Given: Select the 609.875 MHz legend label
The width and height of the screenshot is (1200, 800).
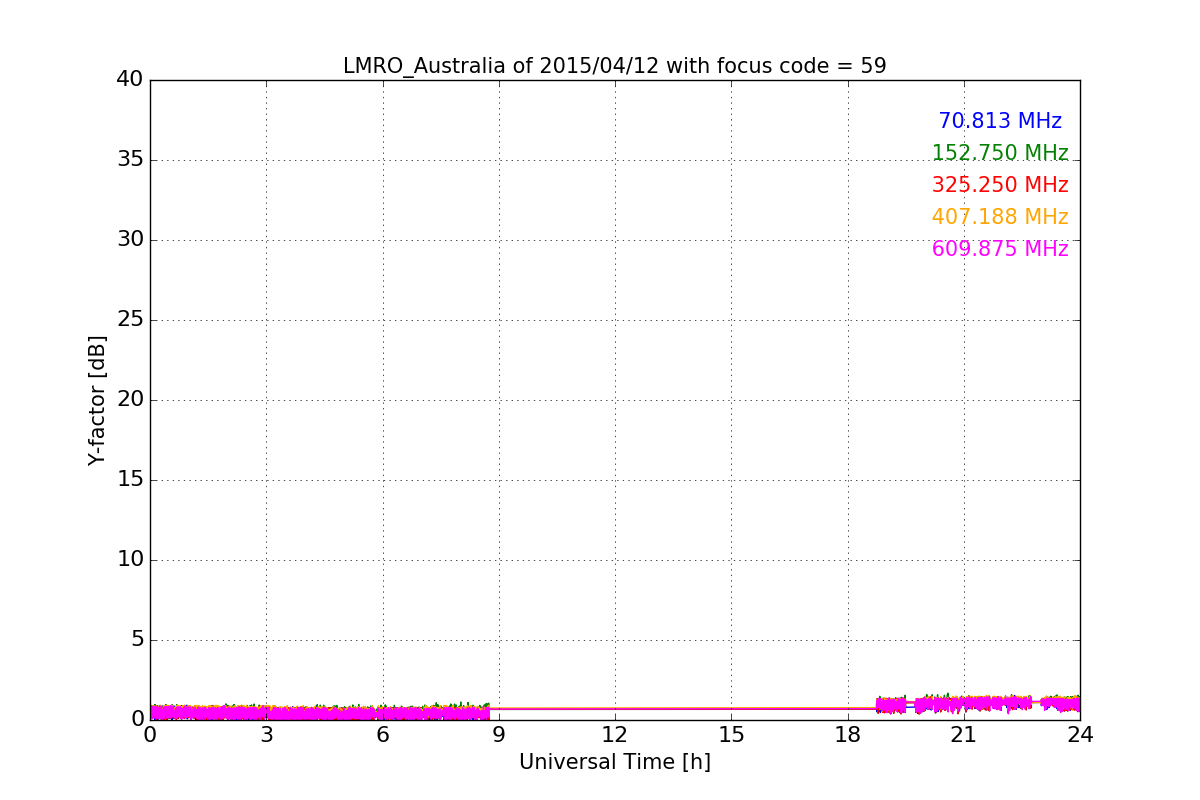Looking at the screenshot, I should tap(1000, 249).
